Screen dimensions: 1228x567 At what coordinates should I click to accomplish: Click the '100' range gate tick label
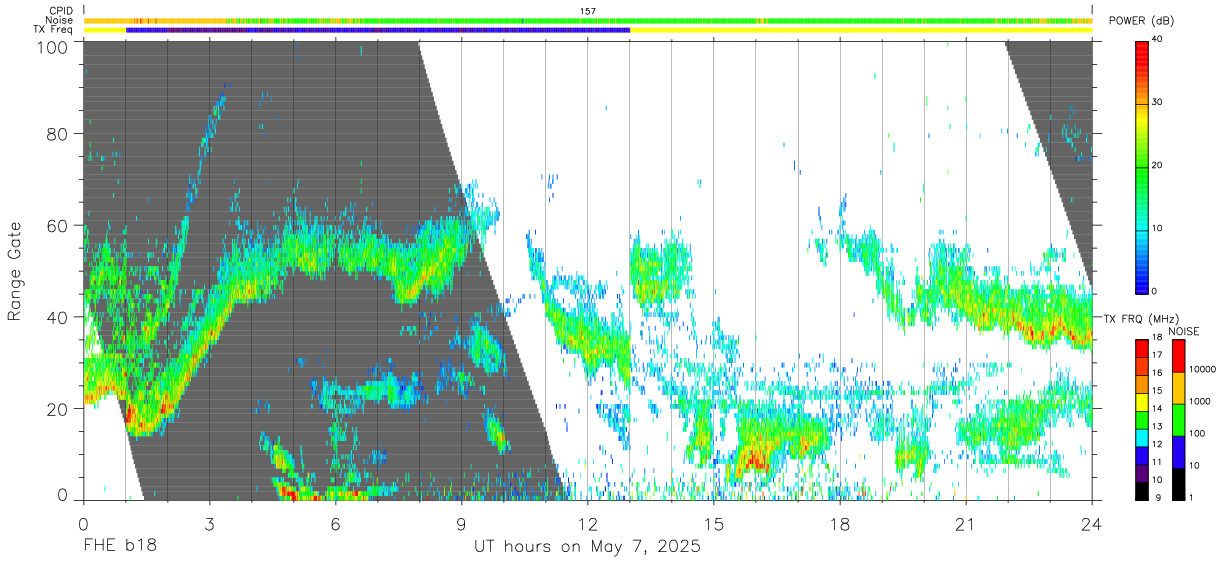click(x=53, y=47)
